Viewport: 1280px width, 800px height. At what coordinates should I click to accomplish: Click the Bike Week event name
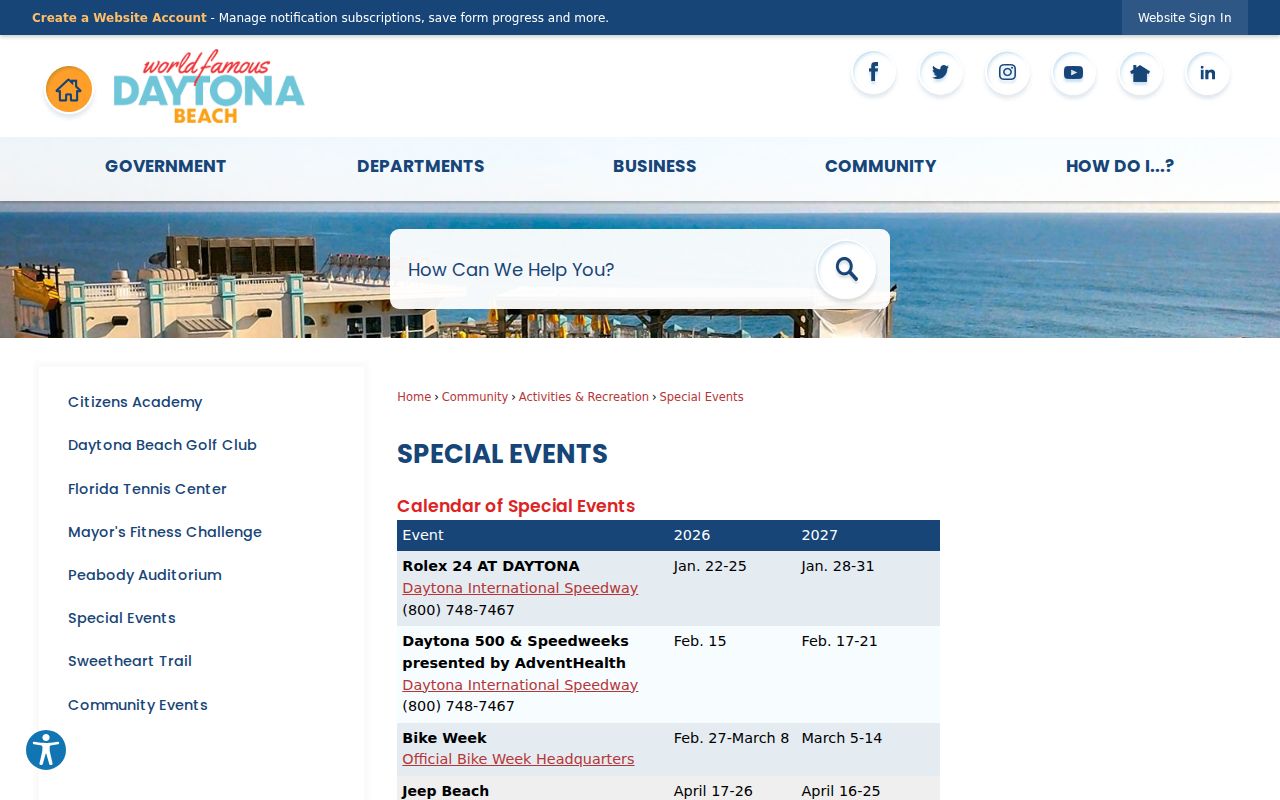point(445,738)
